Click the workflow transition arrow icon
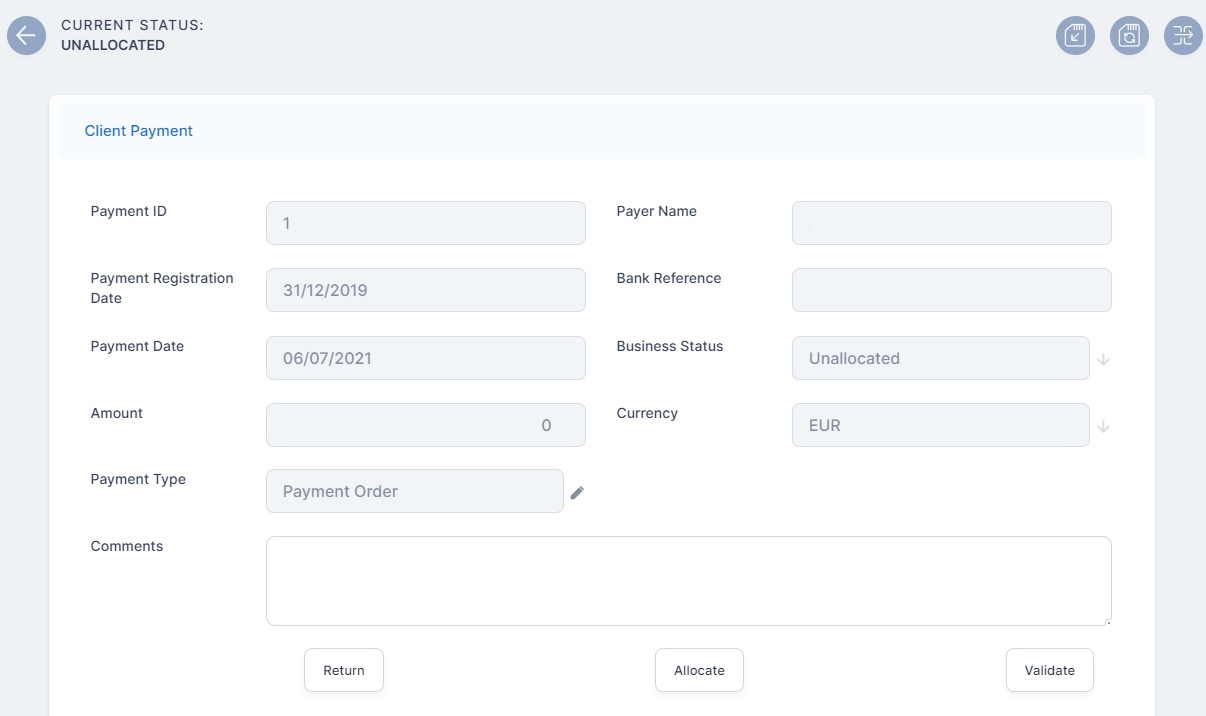Image resolution: width=1206 pixels, height=716 pixels. pyautogui.click(x=1183, y=36)
